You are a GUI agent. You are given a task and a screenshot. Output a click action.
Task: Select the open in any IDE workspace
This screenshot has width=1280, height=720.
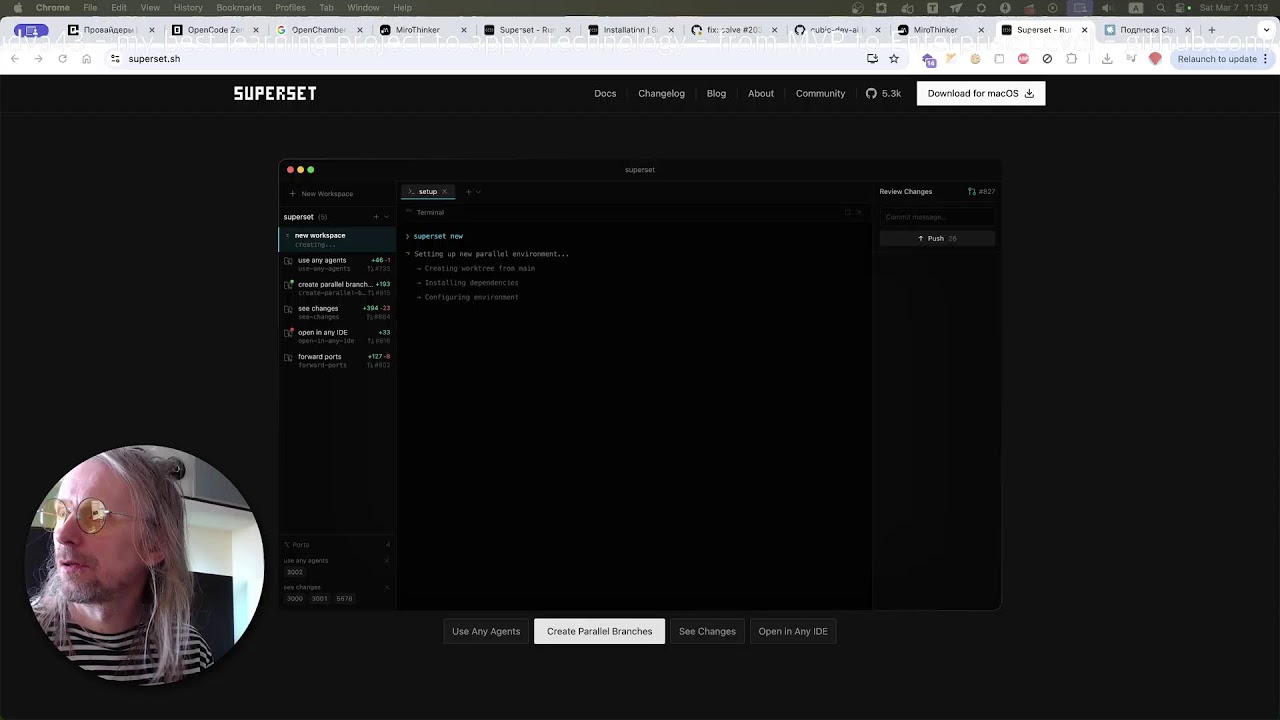(337, 336)
